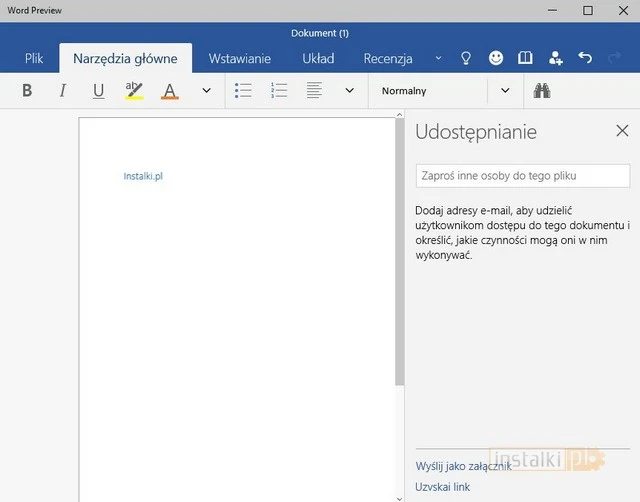Maximize the Word Preview window
The width and height of the screenshot is (640, 502).
click(x=588, y=11)
